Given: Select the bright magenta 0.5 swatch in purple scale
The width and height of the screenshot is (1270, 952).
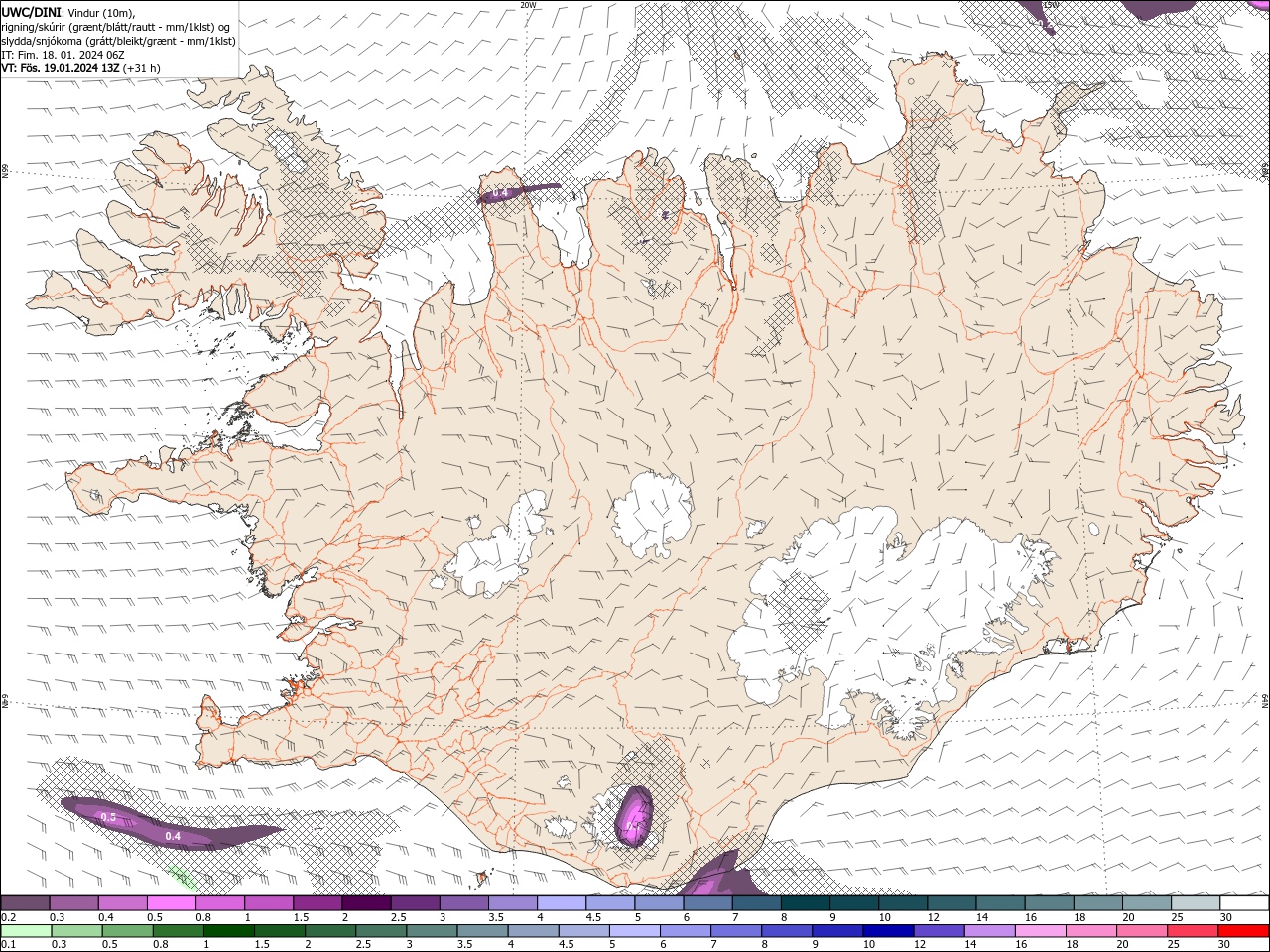Looking at the screenshot, I should point(172,903).
